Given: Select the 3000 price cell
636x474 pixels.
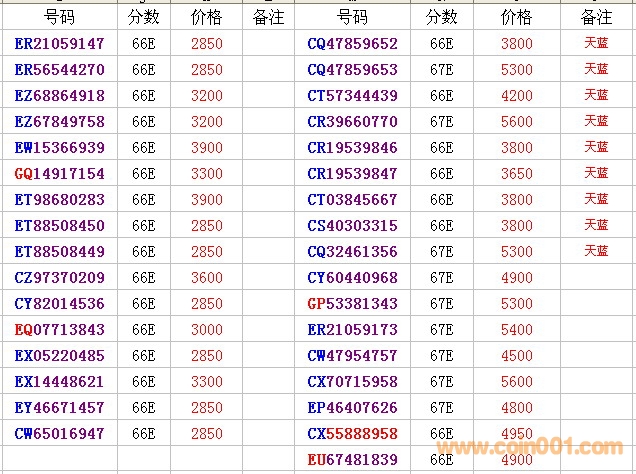Looking at the screenshot, I should tap(207, 330).
